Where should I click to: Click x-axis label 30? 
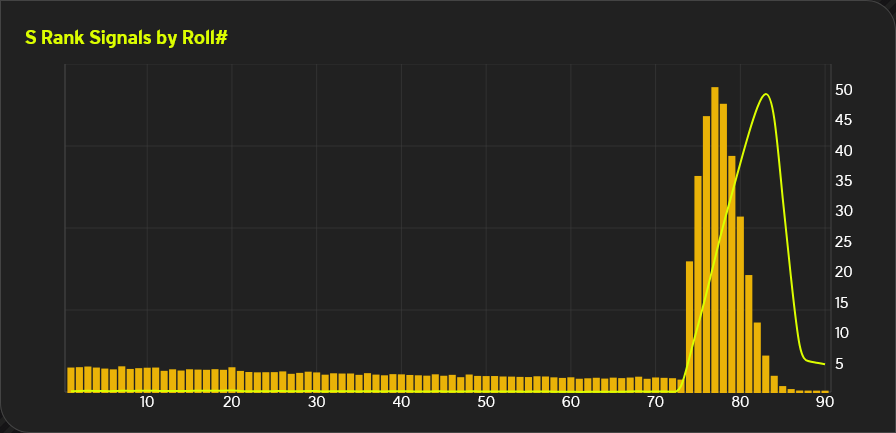316,402
